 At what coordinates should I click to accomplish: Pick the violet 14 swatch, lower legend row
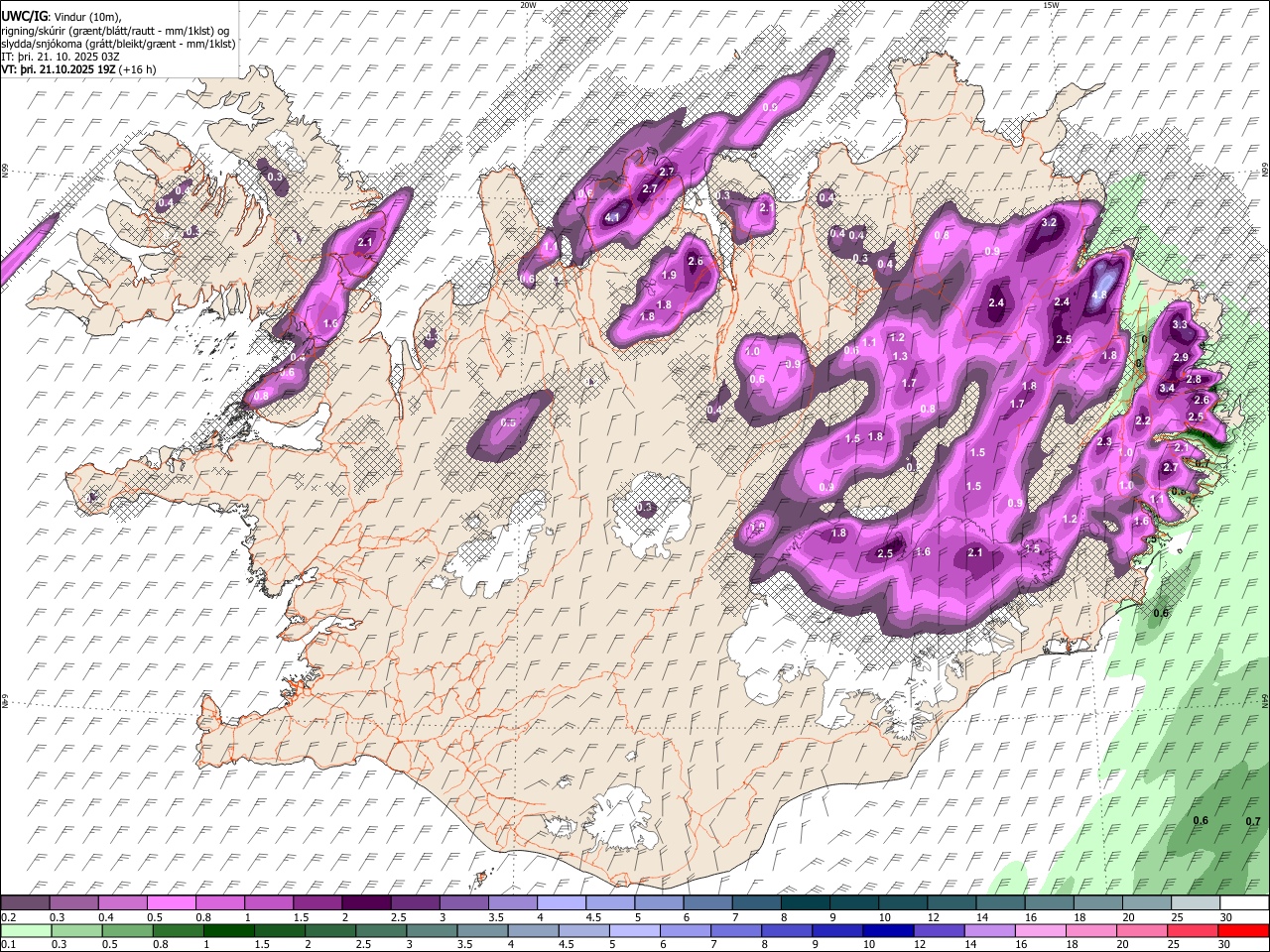(x=990, y=930)
